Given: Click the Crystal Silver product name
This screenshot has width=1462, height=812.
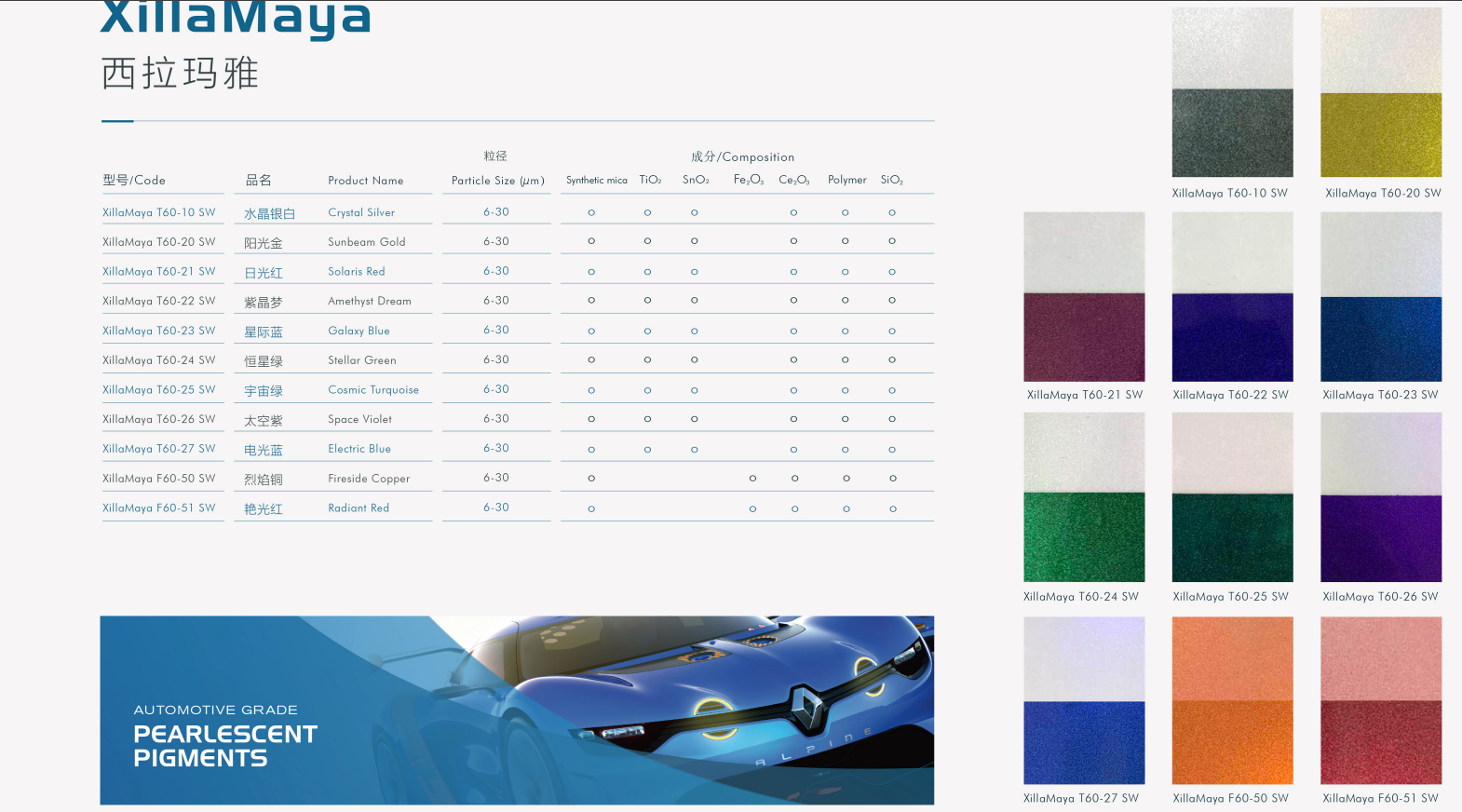Looking at the screenshot, I should click(361, 212).
